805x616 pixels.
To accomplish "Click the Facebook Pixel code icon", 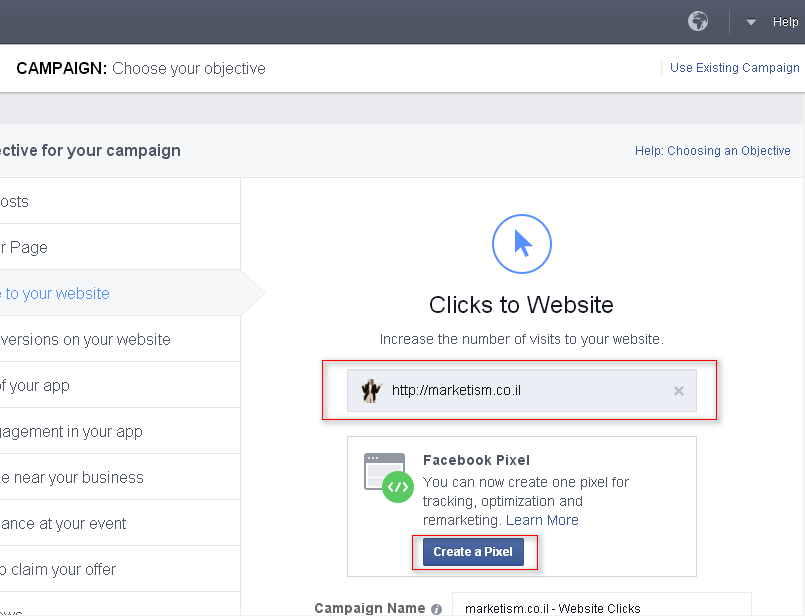I will 389,477.
